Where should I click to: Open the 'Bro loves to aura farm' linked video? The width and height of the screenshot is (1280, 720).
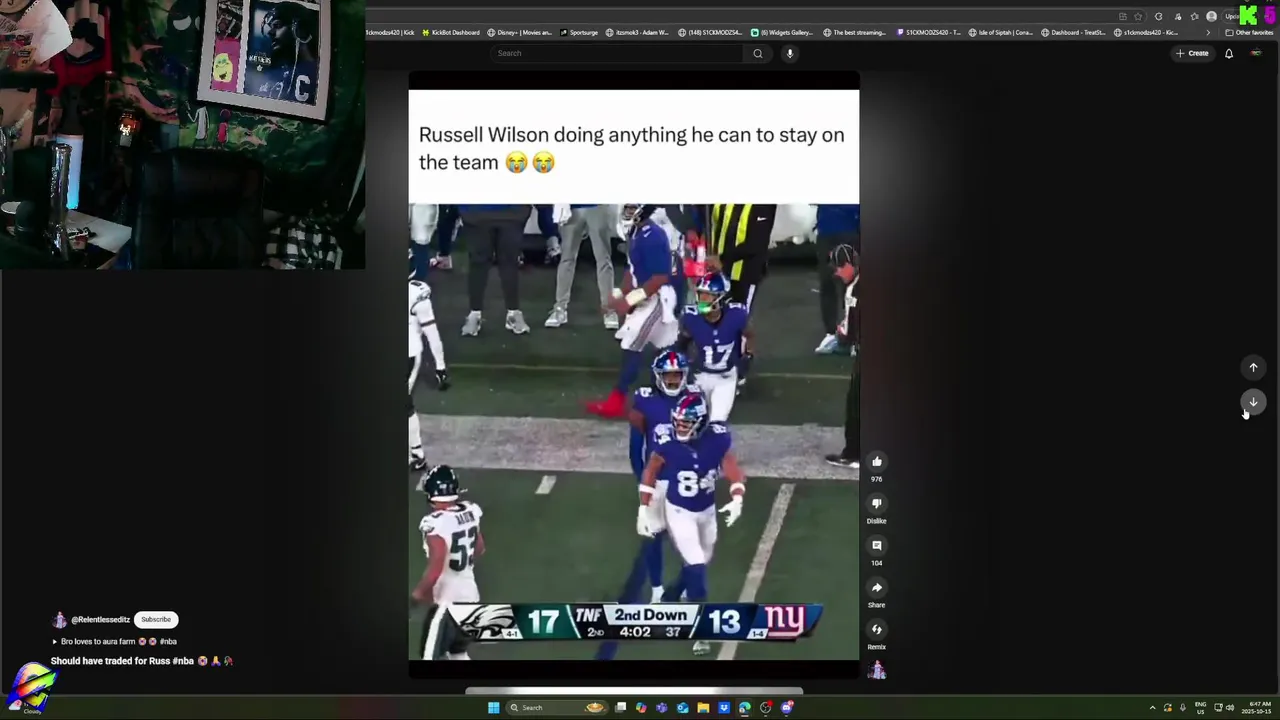pos(115,641)
